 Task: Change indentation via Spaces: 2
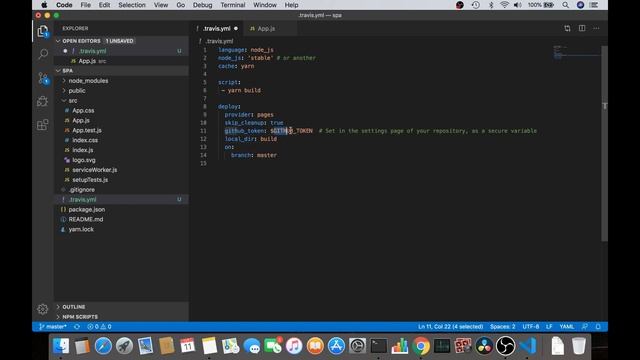[502, 327]
